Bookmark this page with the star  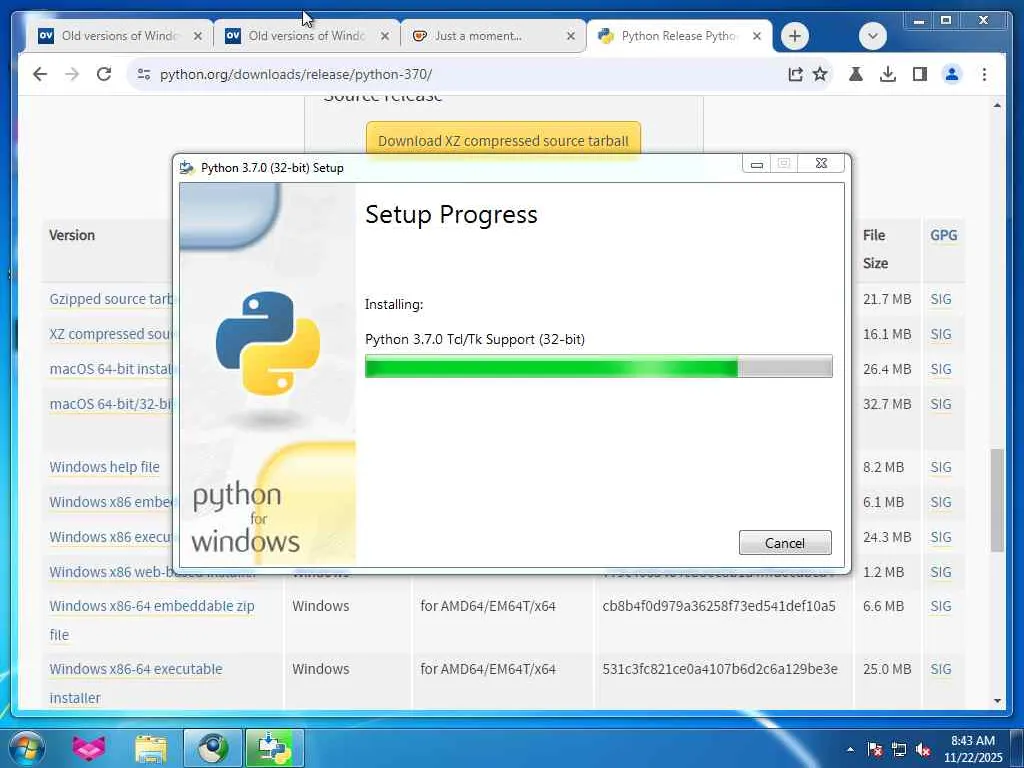click(820, 74)
